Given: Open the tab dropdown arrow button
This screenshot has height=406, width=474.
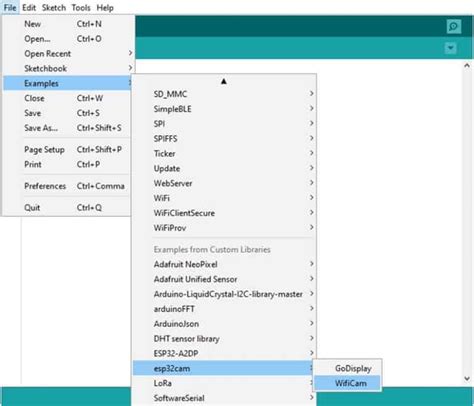Looking at the screenshot, I should [450, 48].
